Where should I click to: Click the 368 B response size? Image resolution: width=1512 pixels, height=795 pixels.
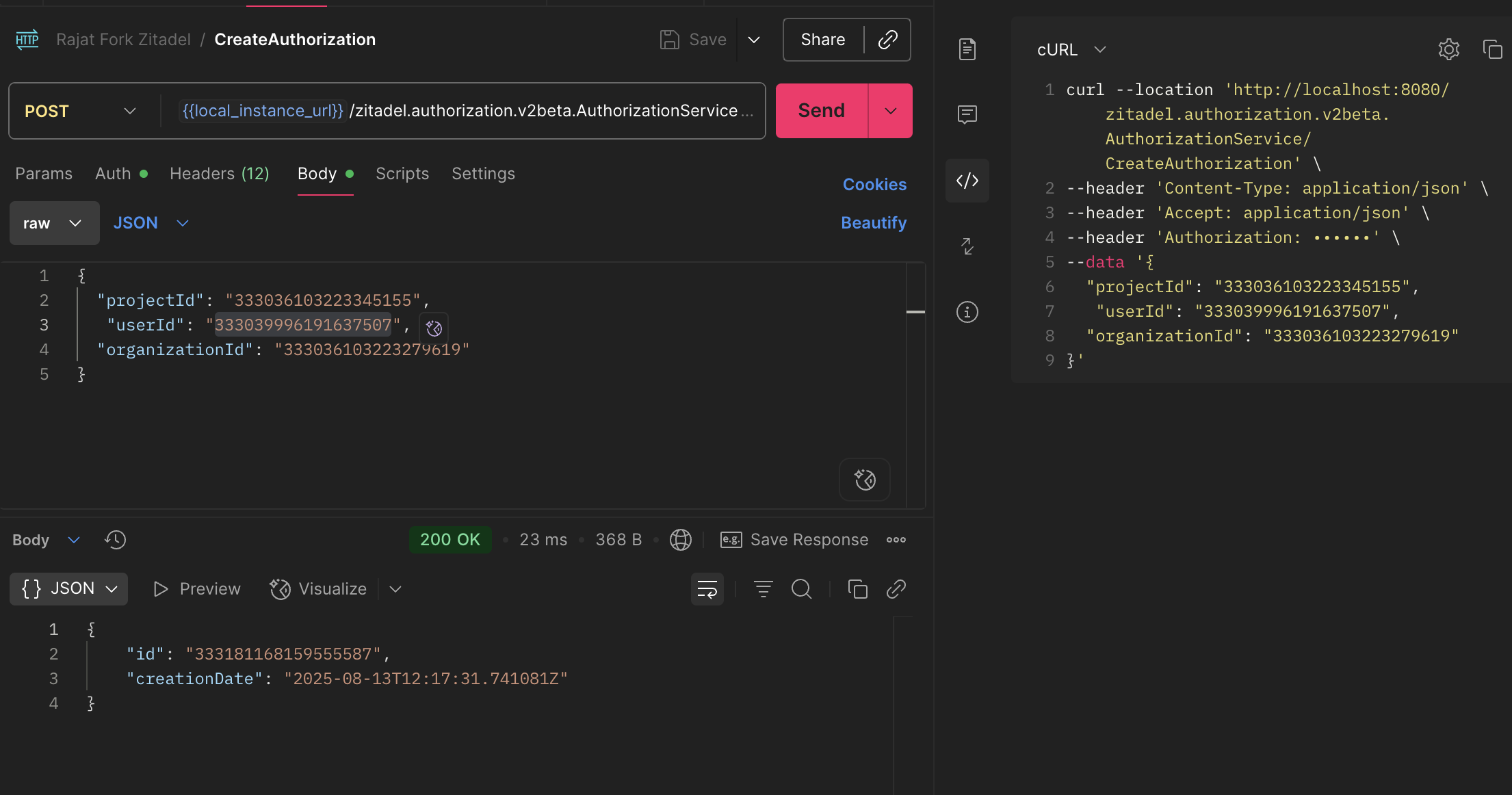click(618, 540)
